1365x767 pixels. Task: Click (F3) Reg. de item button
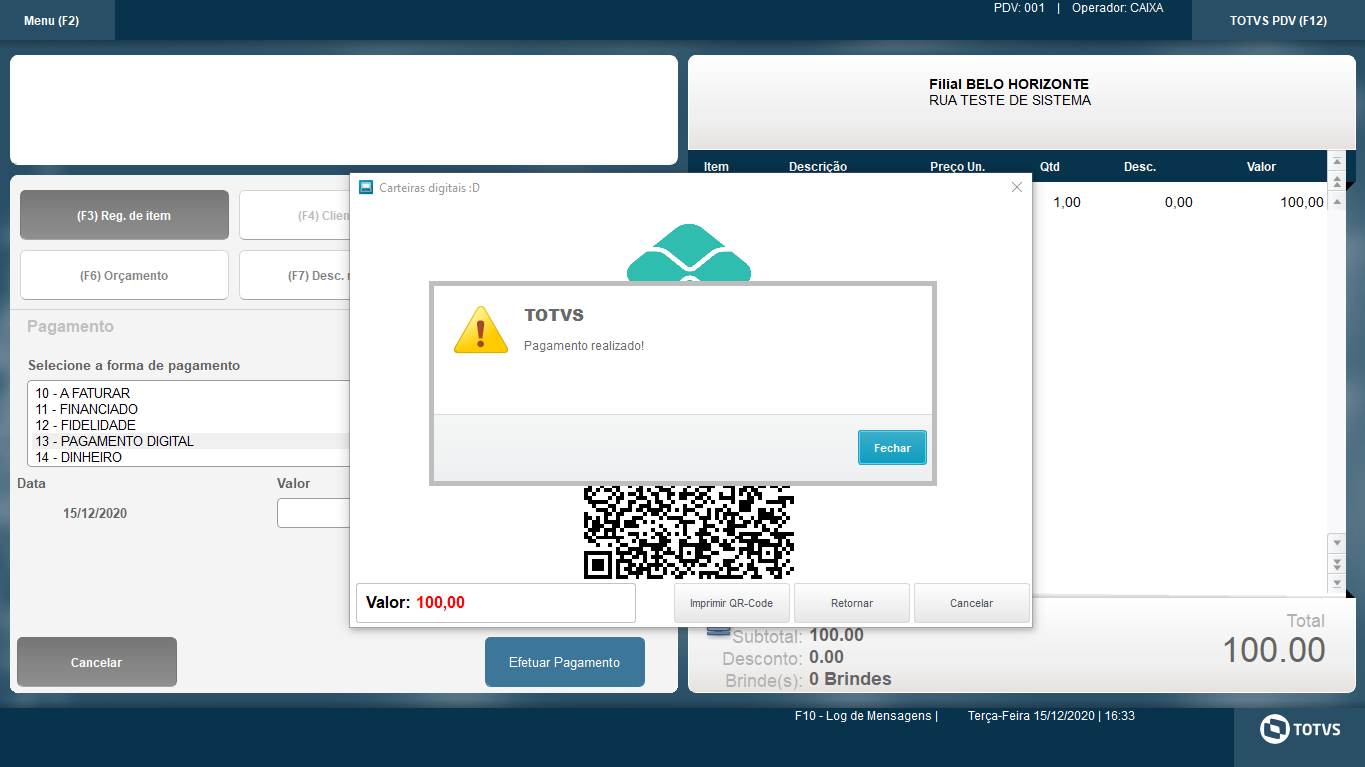coord(124,215)
